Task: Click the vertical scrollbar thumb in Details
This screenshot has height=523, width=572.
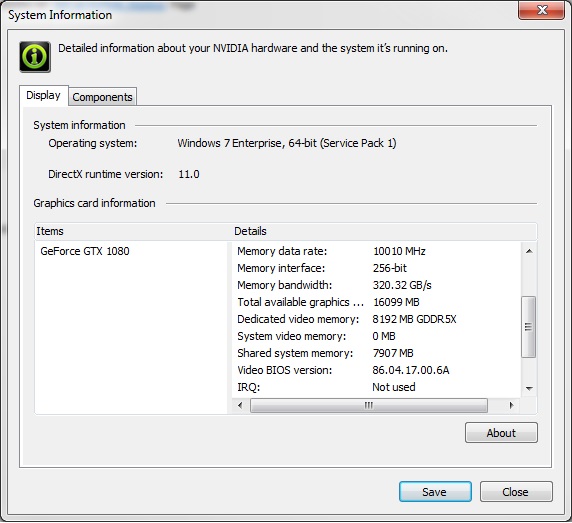Action: (528, 327)
